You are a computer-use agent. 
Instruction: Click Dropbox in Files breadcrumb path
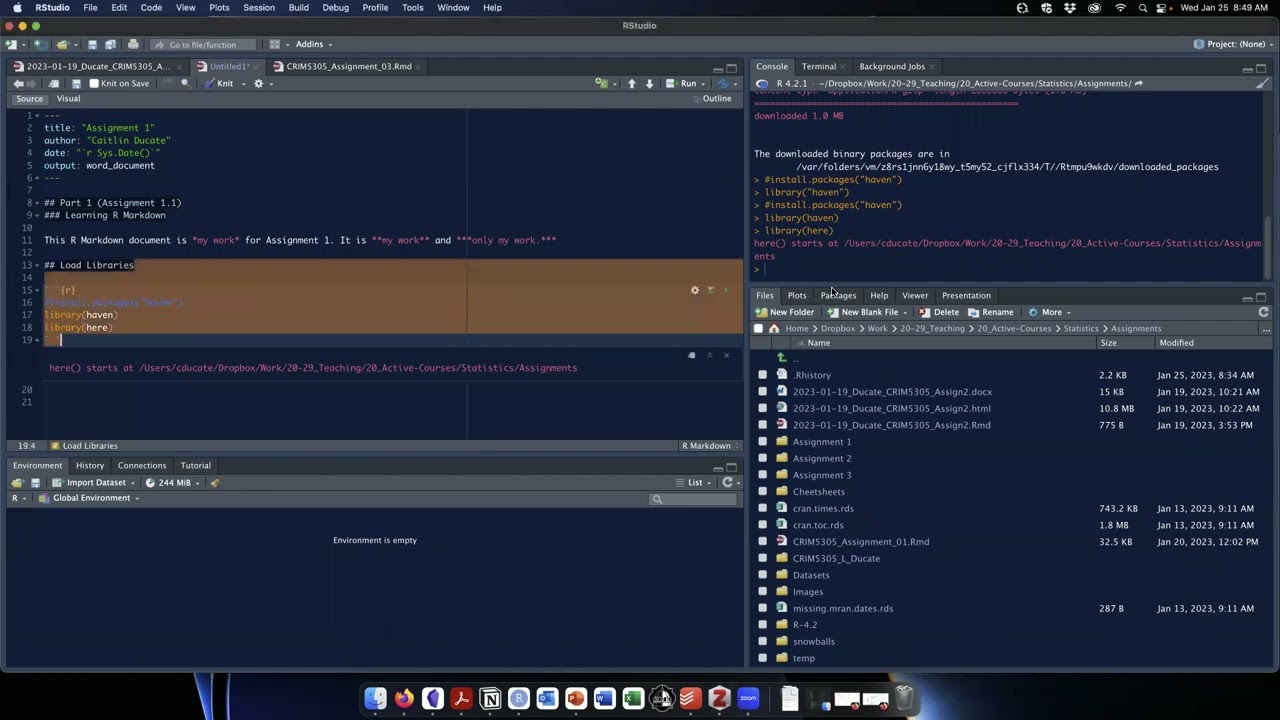point(838,328)
